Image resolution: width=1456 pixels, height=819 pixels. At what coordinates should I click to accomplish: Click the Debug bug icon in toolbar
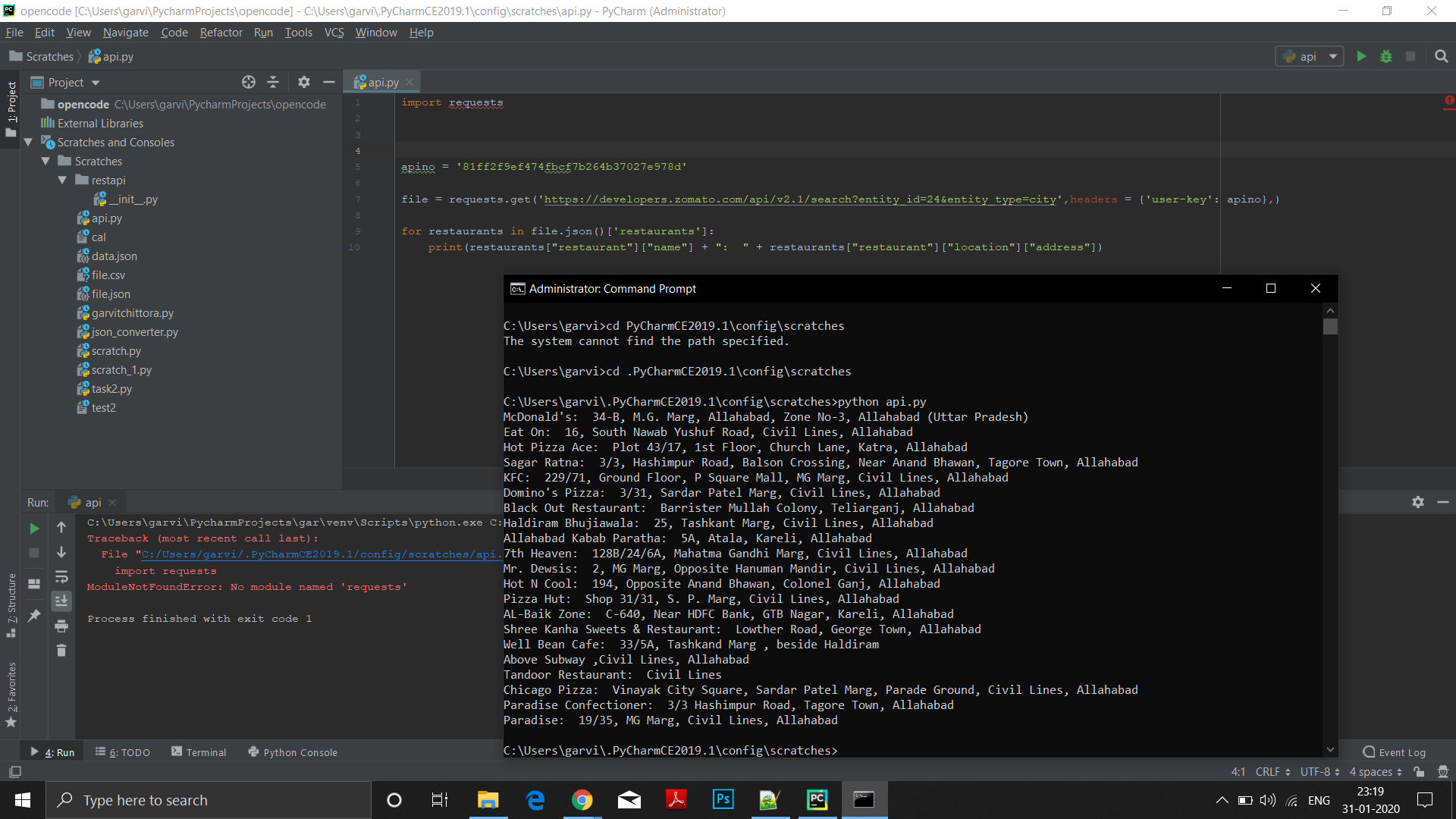tap(1386, 57)
